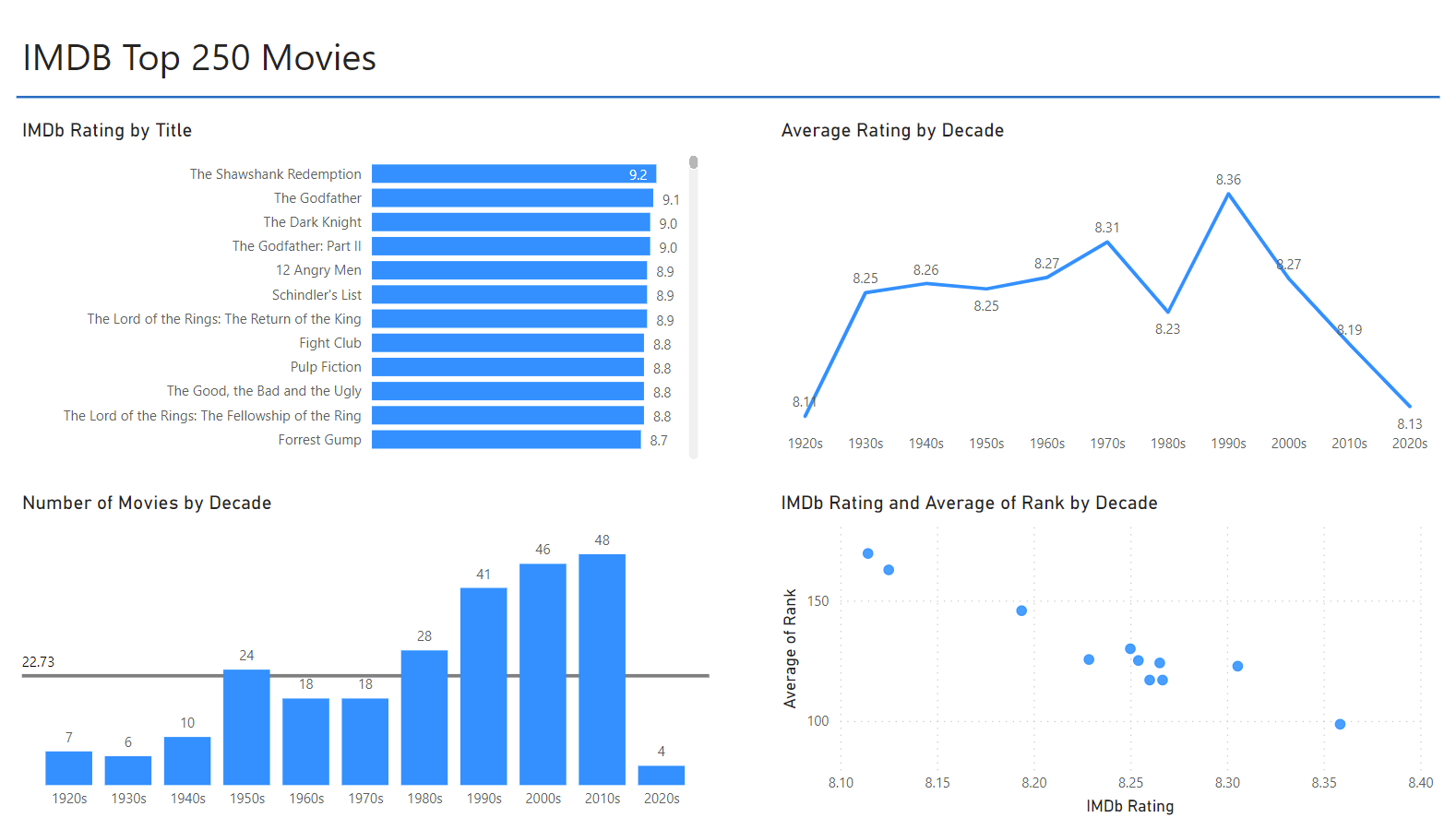Screen dimensions: 1456x818
Task: Select the 1970s column in the movie count chart
Action: pyautogui.click(x=365, y=741)
